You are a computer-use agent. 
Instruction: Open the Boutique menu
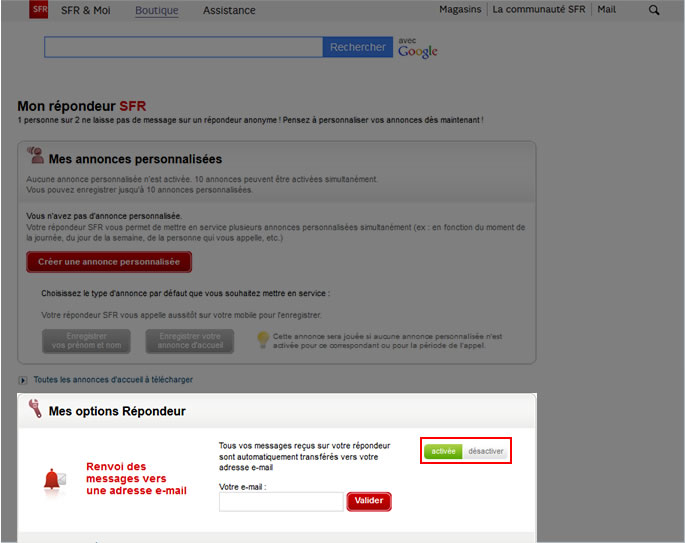pos(157,10)
